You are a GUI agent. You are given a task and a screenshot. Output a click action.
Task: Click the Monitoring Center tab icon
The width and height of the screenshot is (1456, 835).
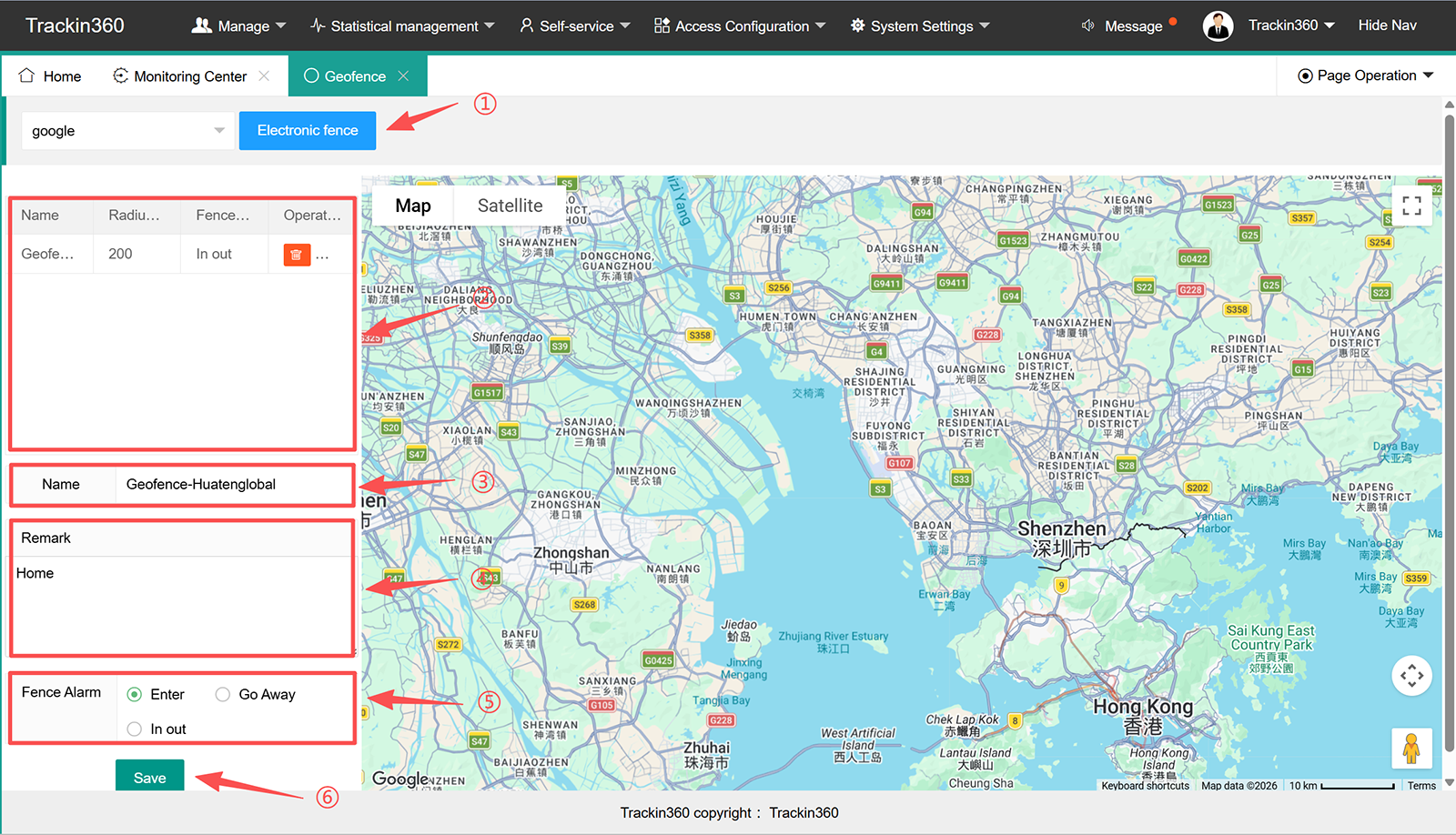(x=120, y=75)
